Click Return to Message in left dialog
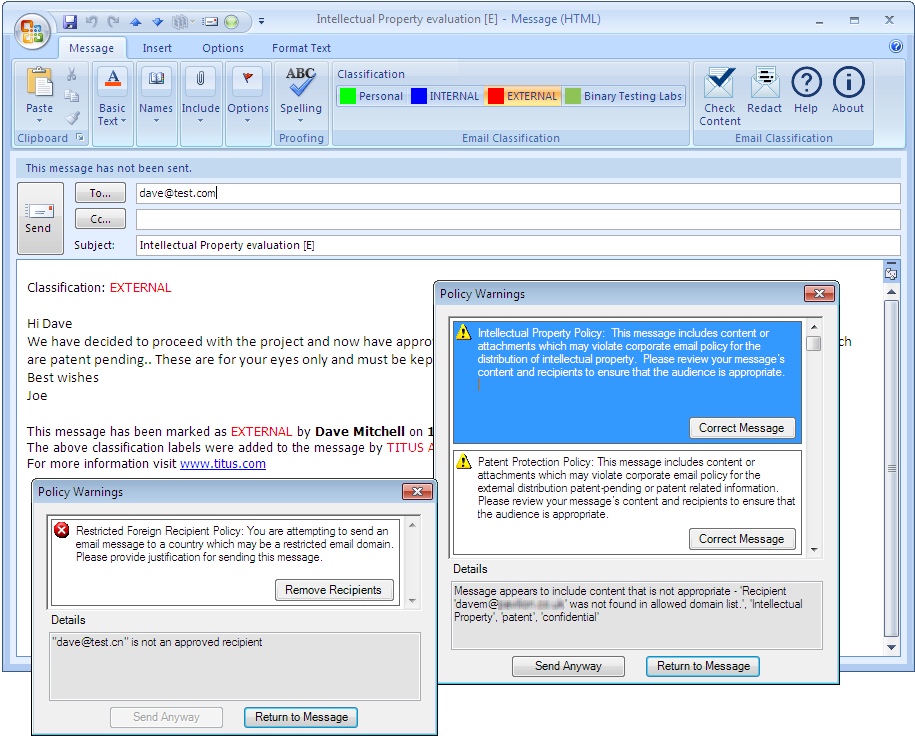915x736 pixels. tap(301, 717)
